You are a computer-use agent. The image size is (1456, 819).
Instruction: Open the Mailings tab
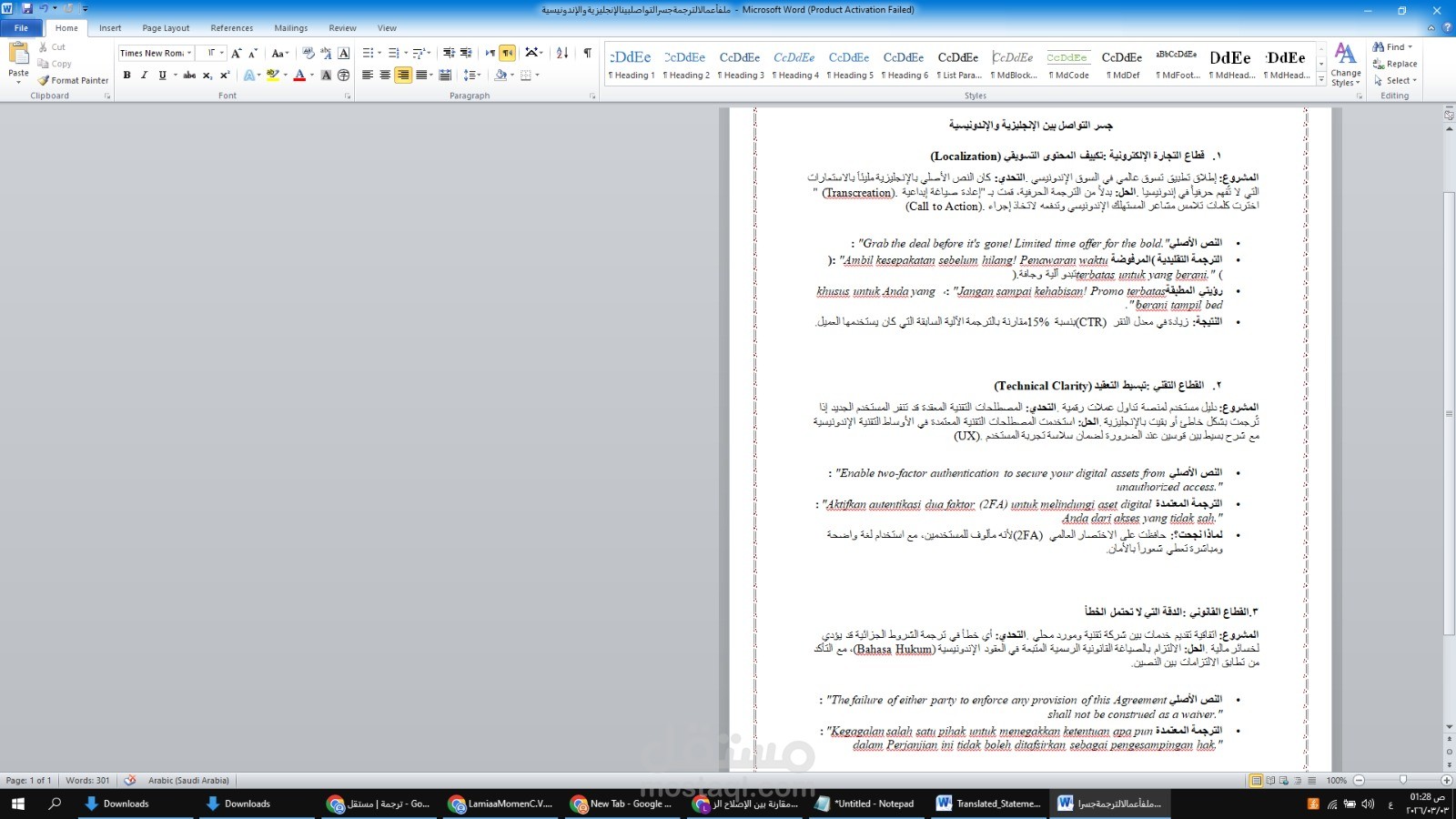[x=291, y=28]
